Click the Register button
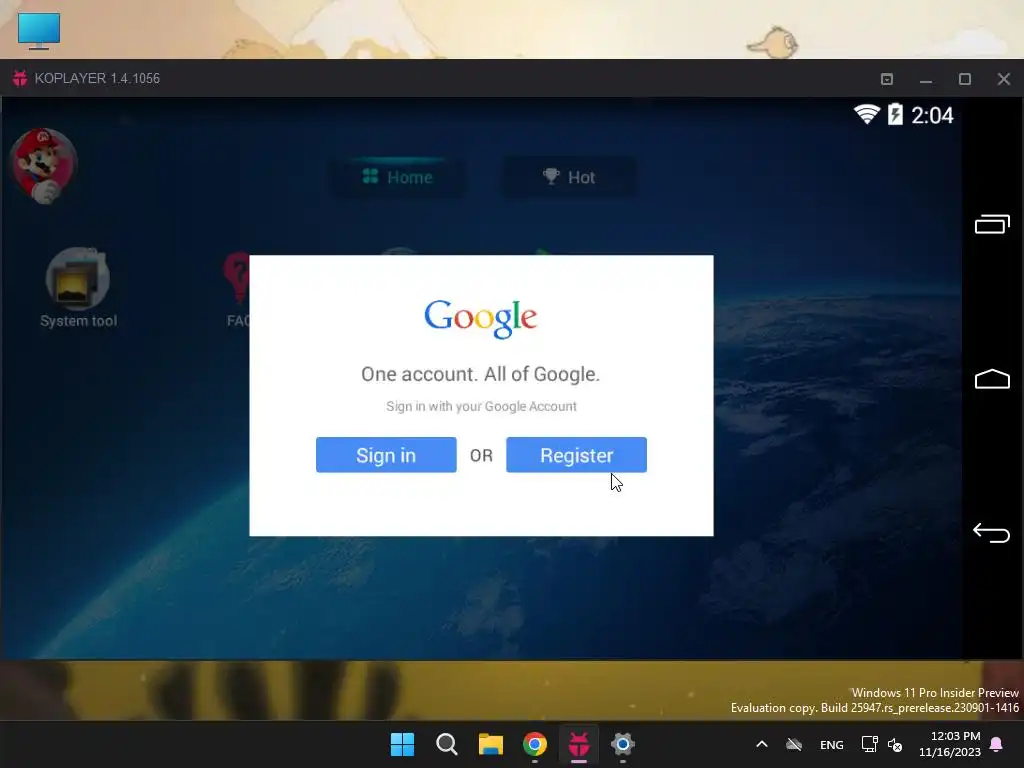The height and width of the screenshot is (768, 1024). (576, 455)
